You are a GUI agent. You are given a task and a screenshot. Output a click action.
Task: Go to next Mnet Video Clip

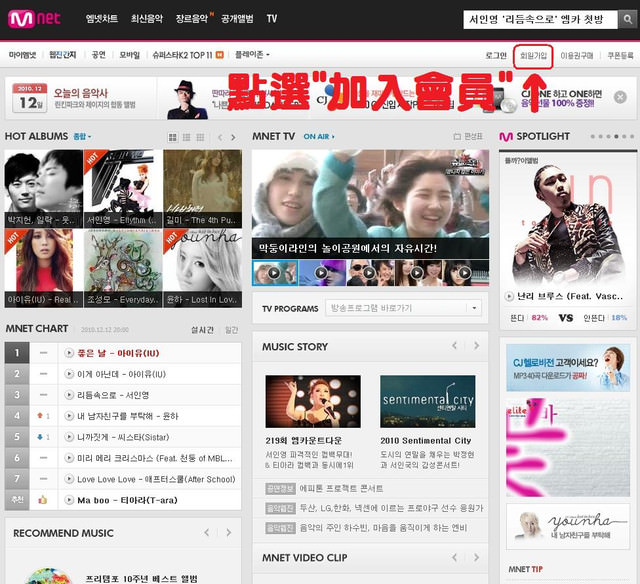tap(476, 557)
